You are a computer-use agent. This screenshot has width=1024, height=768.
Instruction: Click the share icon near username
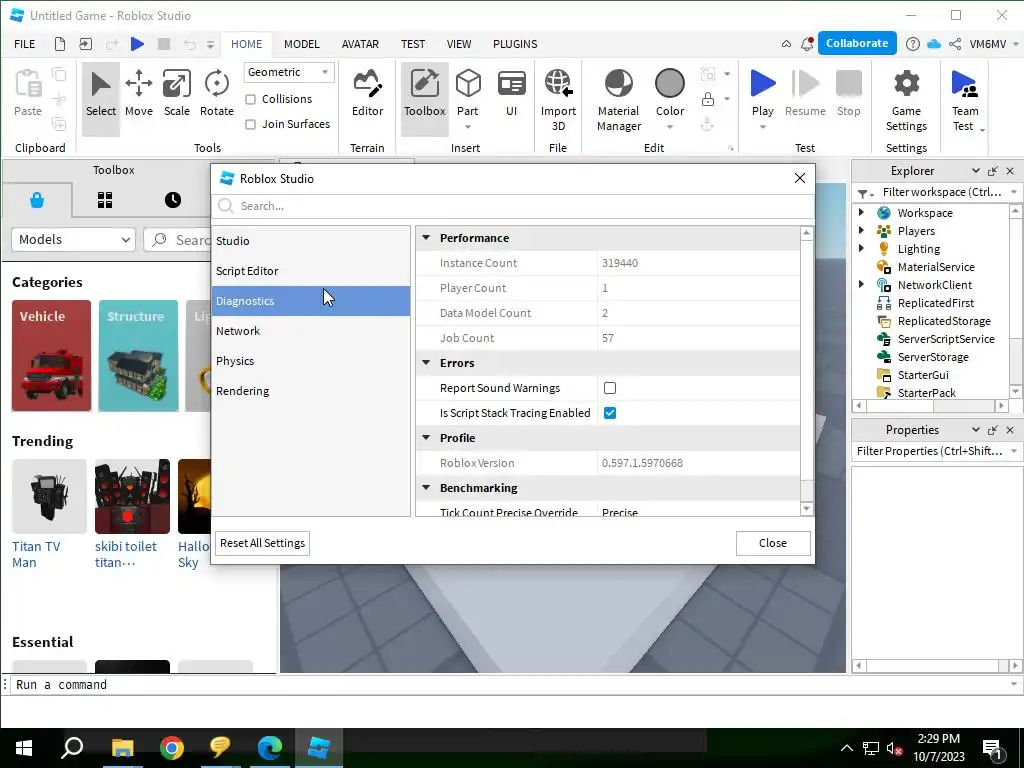click(955, 44)
